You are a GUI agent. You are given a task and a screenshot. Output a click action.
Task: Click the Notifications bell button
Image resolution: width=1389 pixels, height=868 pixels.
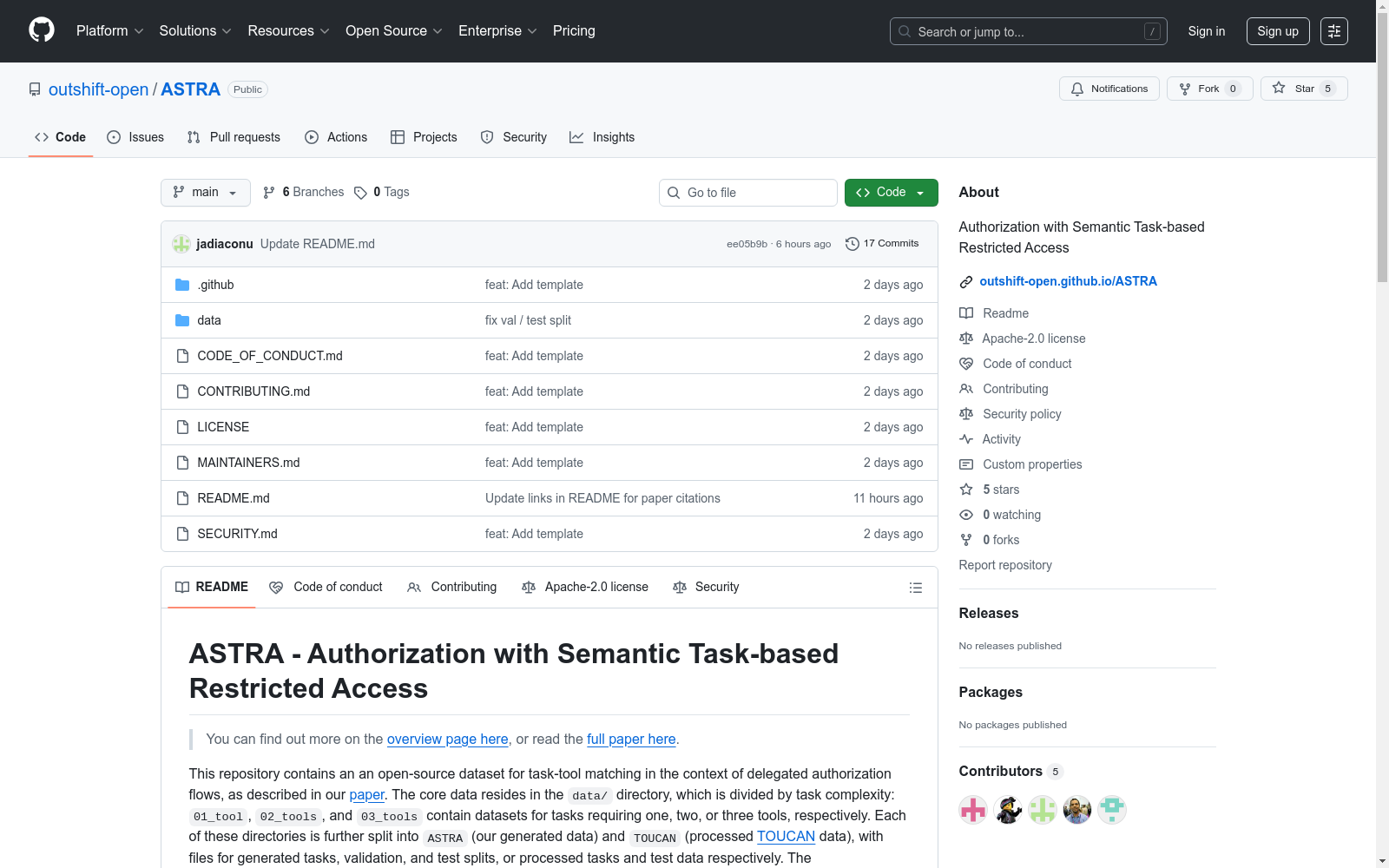click(1109, 89)
